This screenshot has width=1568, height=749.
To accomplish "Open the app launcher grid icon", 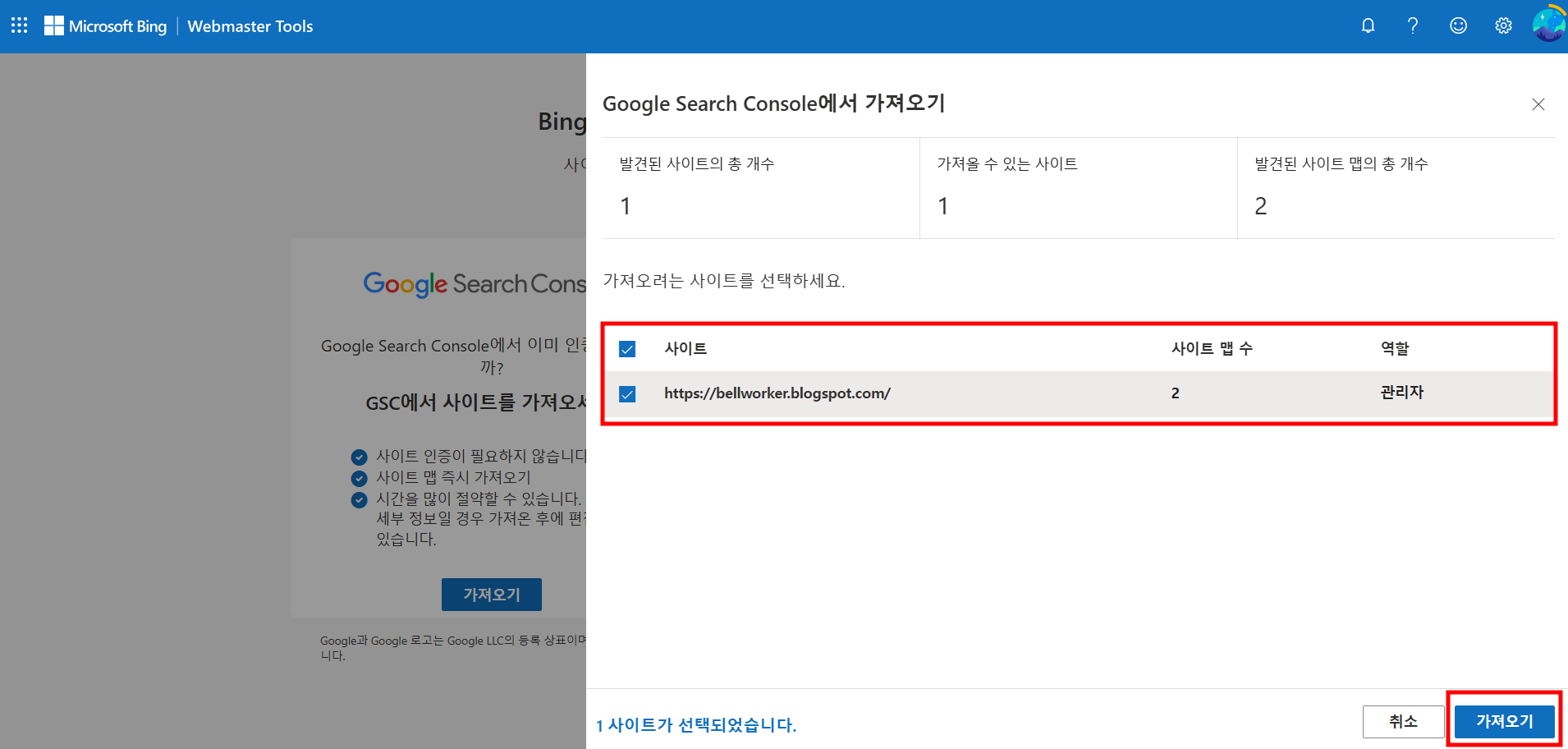I will (20, 25).
